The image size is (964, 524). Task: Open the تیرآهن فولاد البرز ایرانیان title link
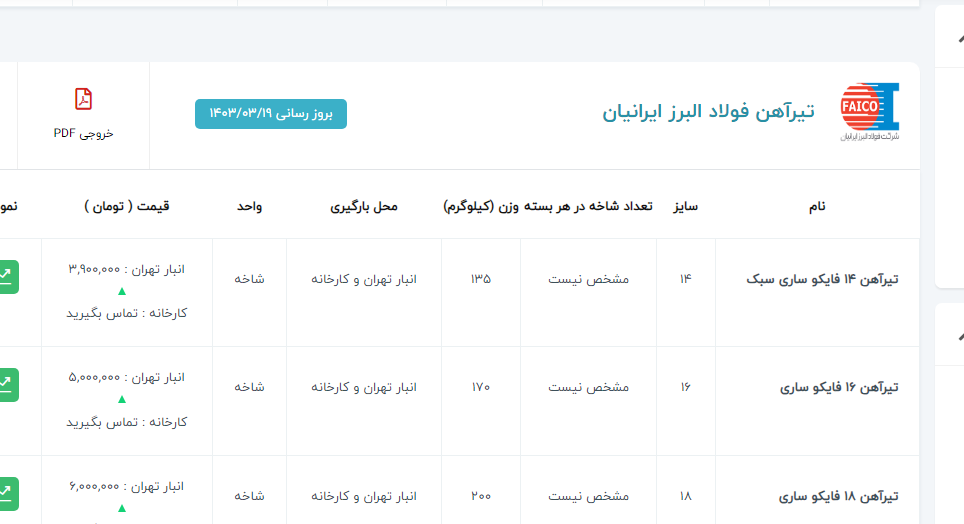pyautogui.click(x=708, y=111)
